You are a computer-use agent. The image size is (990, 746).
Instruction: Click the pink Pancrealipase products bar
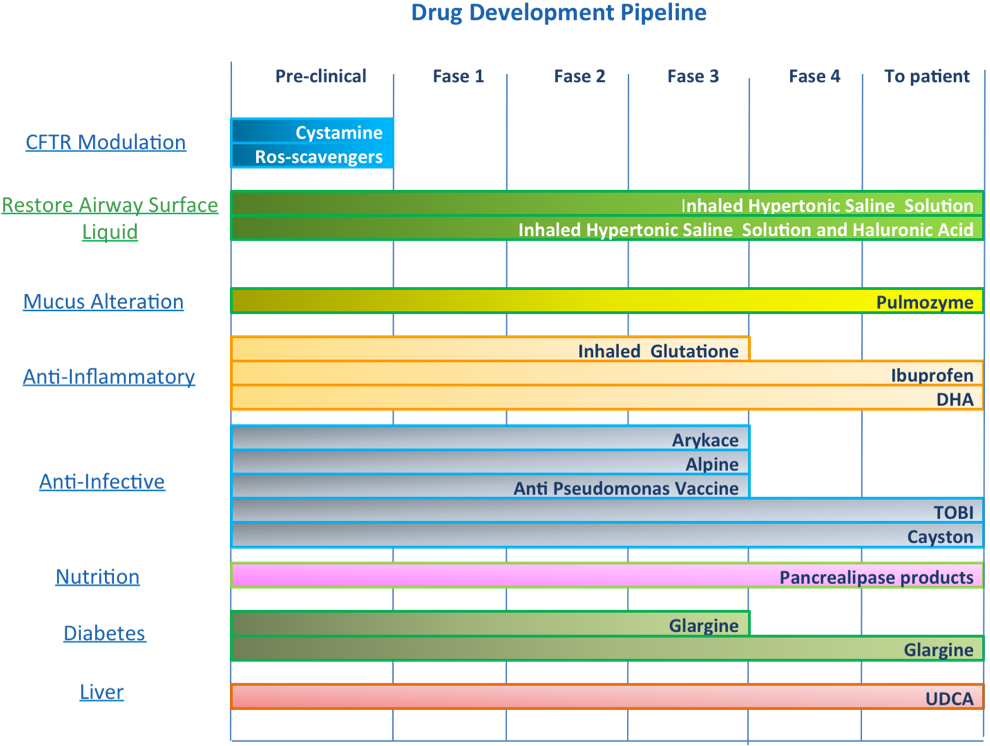coord(607,576)
